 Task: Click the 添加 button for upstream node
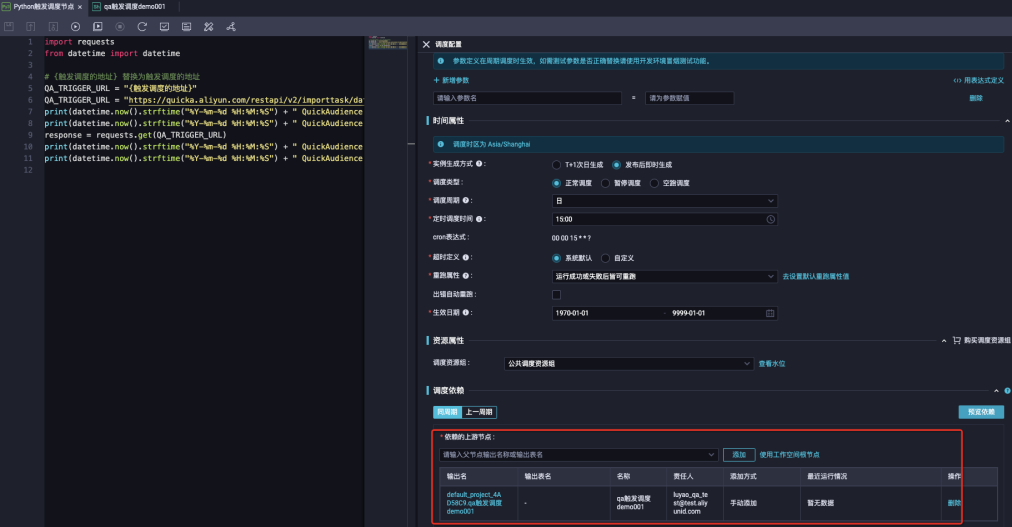click(739, 455)
